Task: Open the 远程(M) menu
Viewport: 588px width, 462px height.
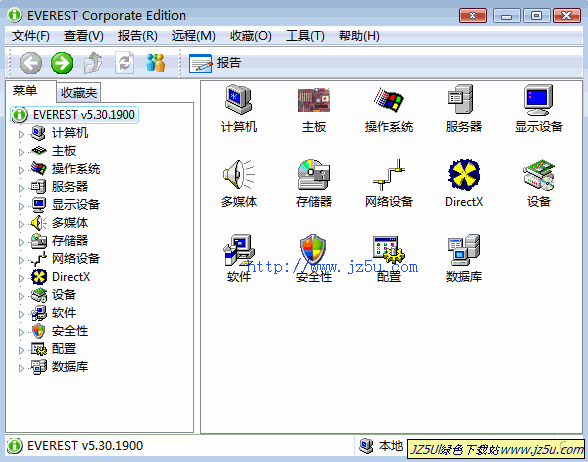Action: 194,36
